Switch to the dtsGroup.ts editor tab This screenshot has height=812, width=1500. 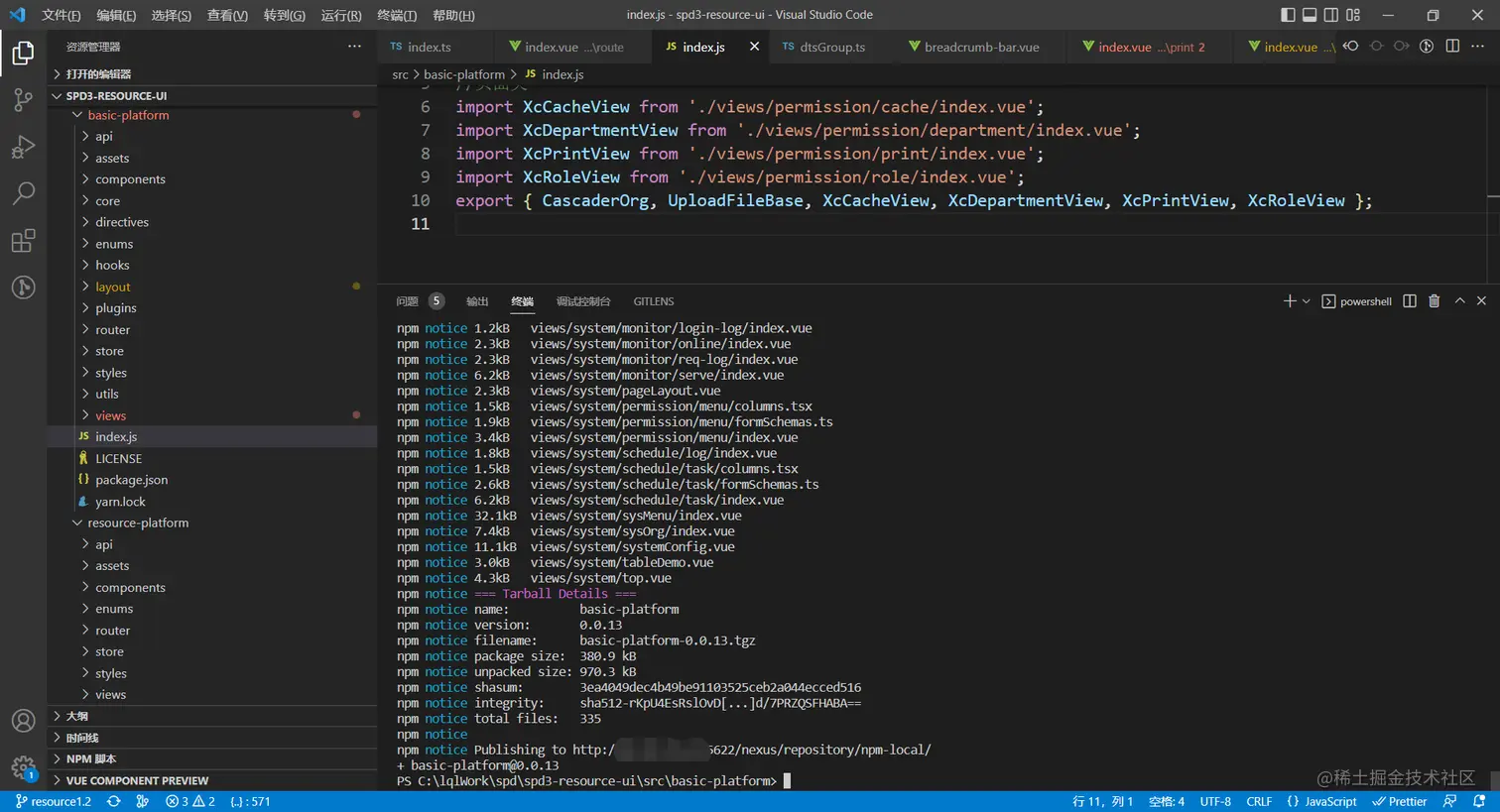[831, 47]
